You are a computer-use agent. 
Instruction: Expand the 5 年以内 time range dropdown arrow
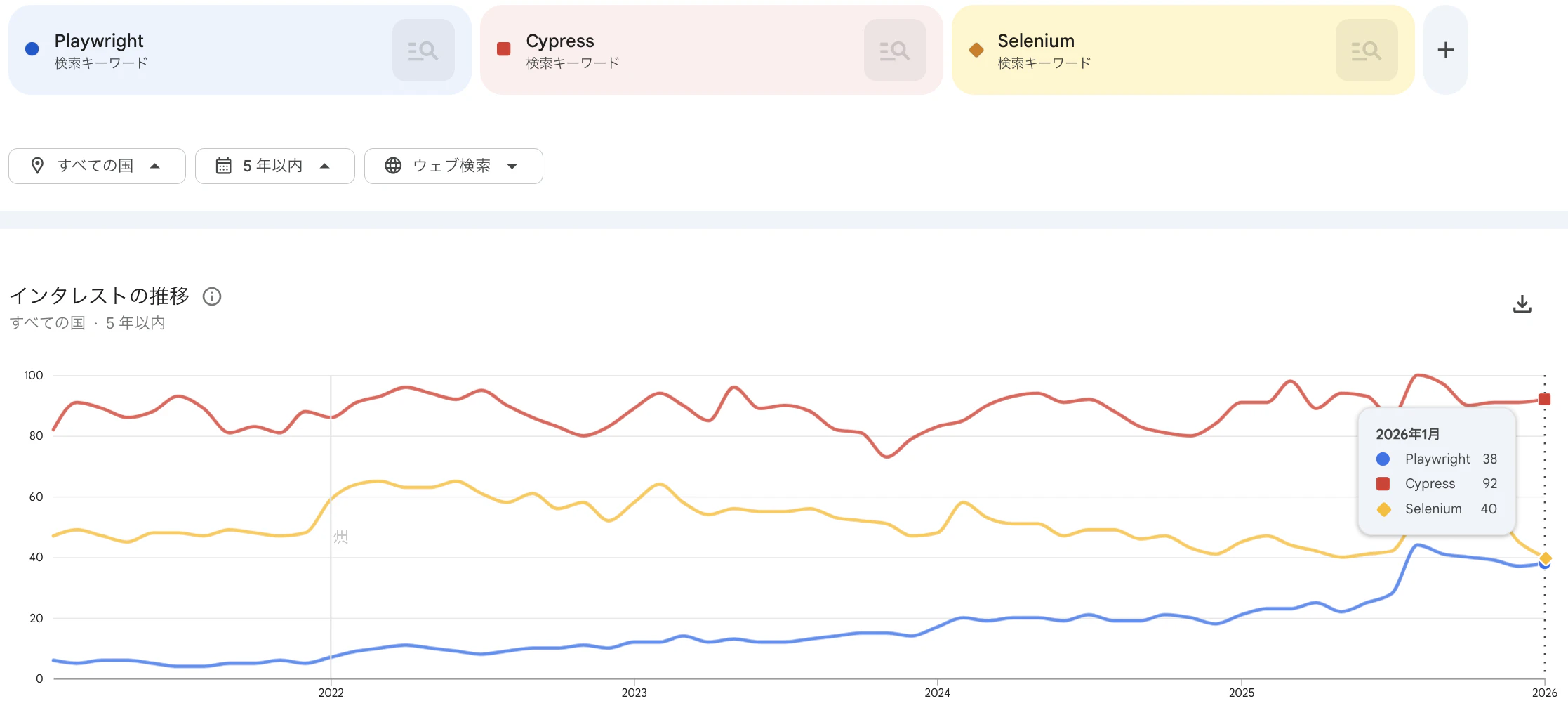click(324, 166)
